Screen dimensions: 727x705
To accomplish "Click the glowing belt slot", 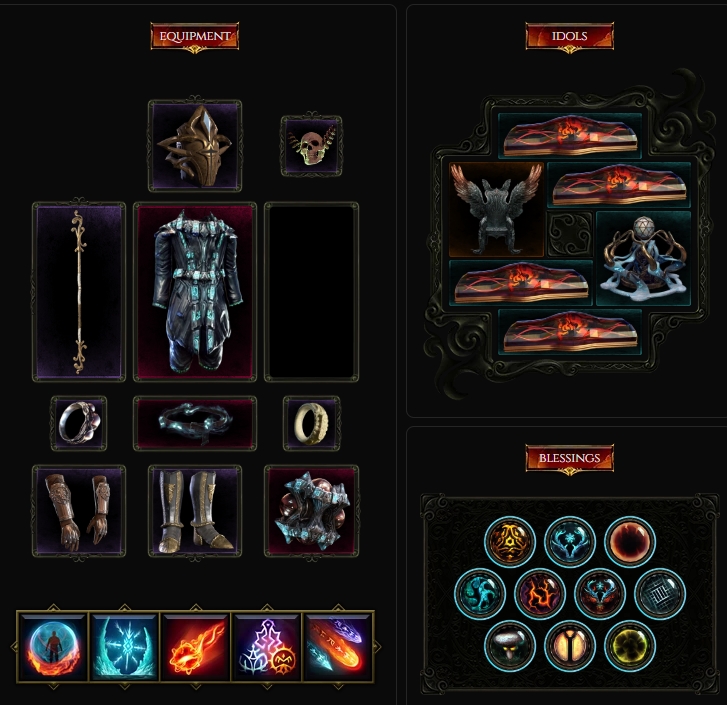I will point(195,423).
